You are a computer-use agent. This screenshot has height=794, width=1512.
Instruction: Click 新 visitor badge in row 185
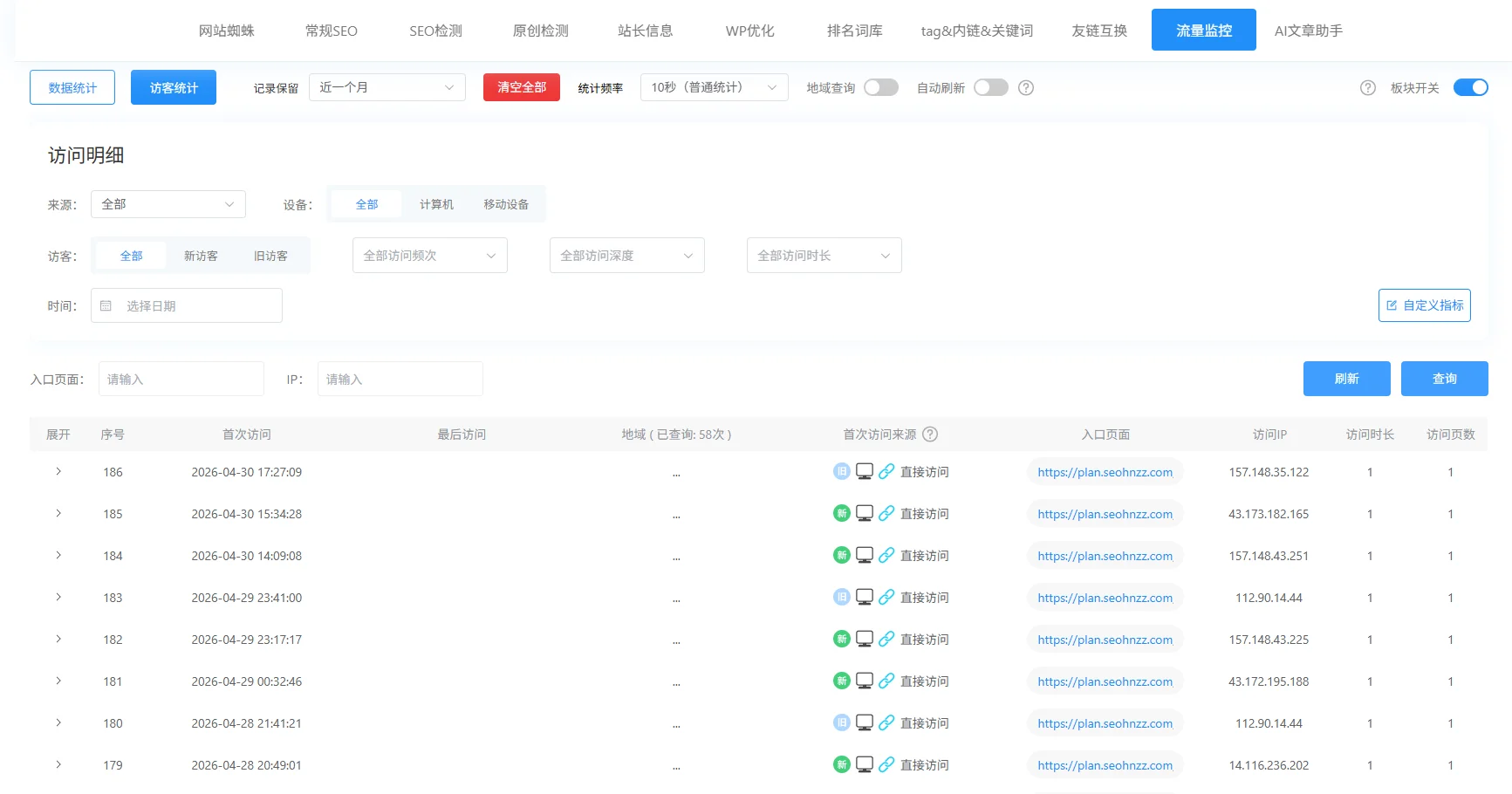pos(841,513)
